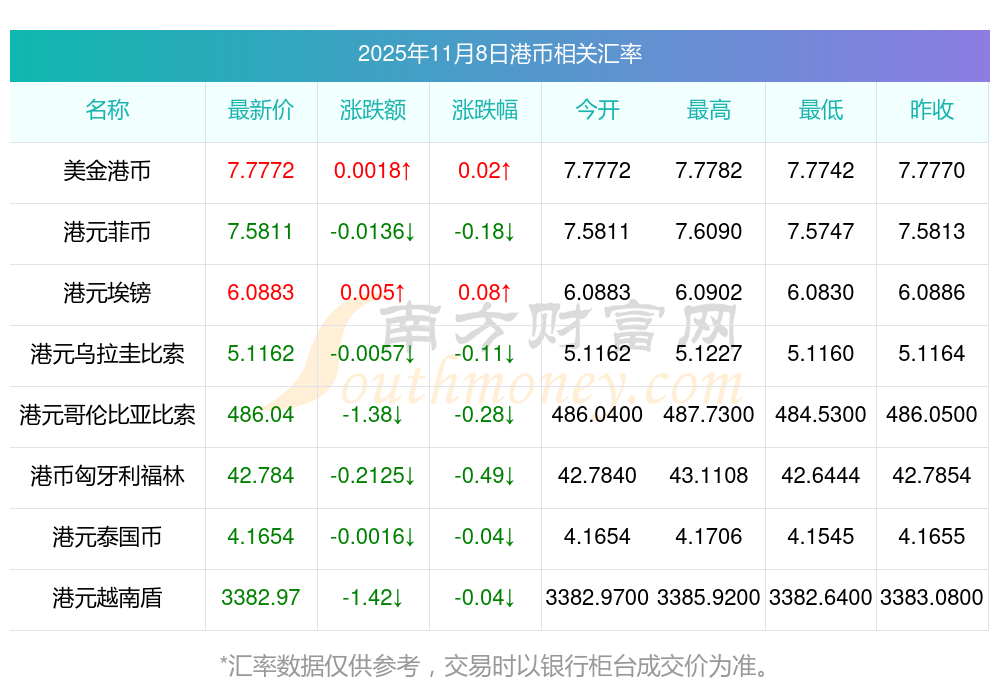The image size is (1000, 697).
Task: Click 越南盾 row change percent -0.04↓
Action: tap(485, 598)
